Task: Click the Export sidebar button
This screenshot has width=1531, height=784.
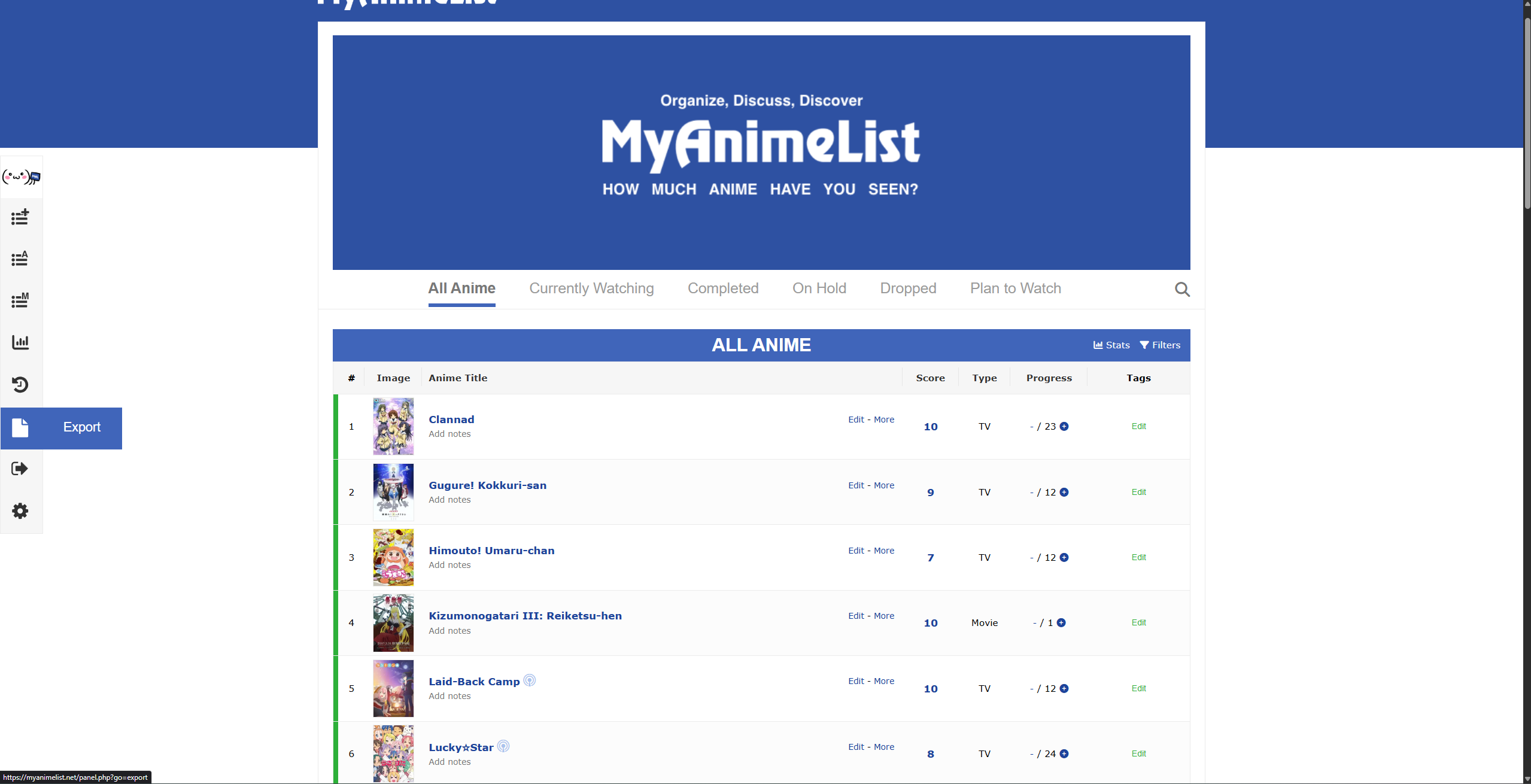Action: pyautogui.click(x=62, y=427)
